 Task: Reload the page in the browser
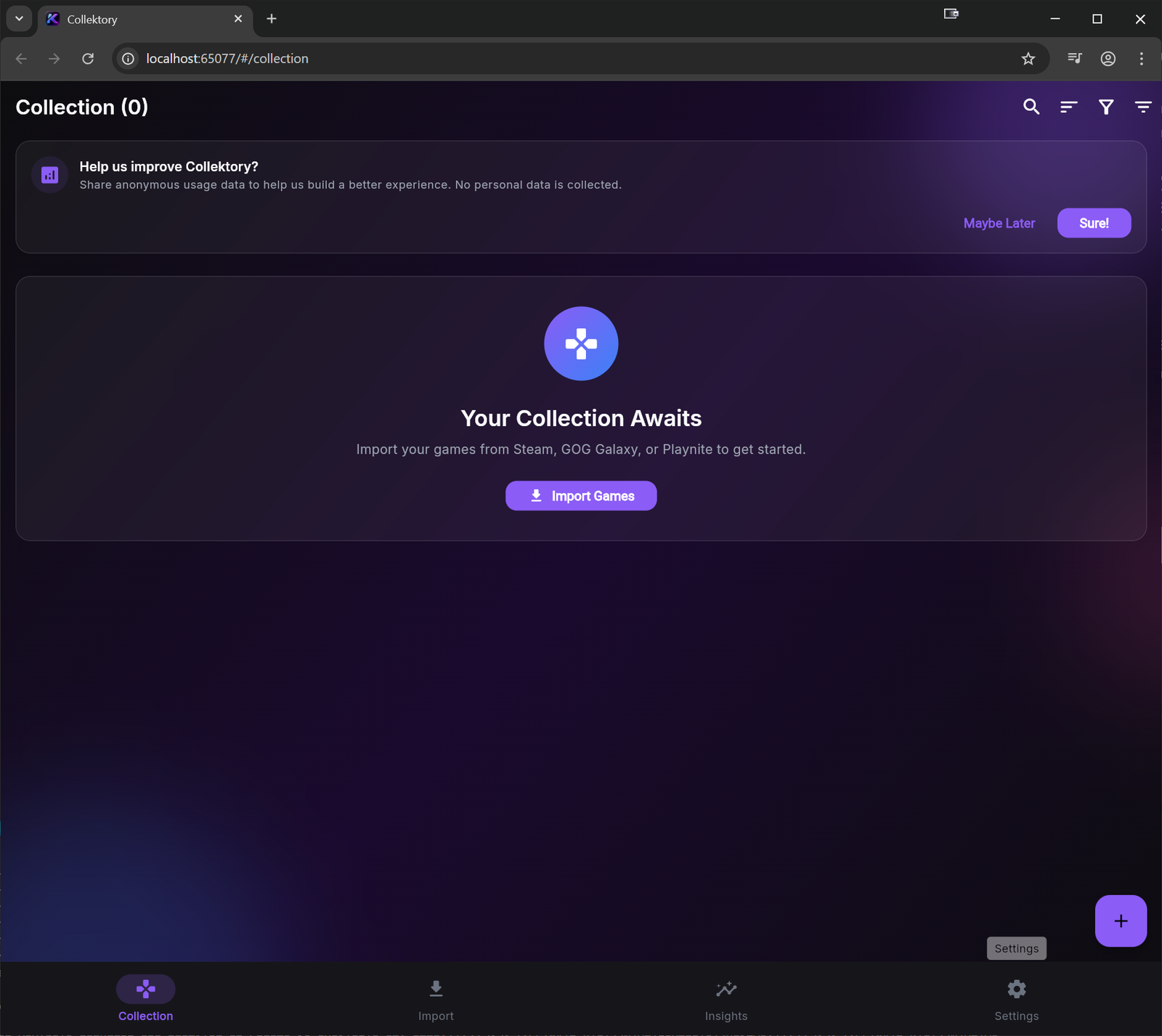[x=88, y=59]
